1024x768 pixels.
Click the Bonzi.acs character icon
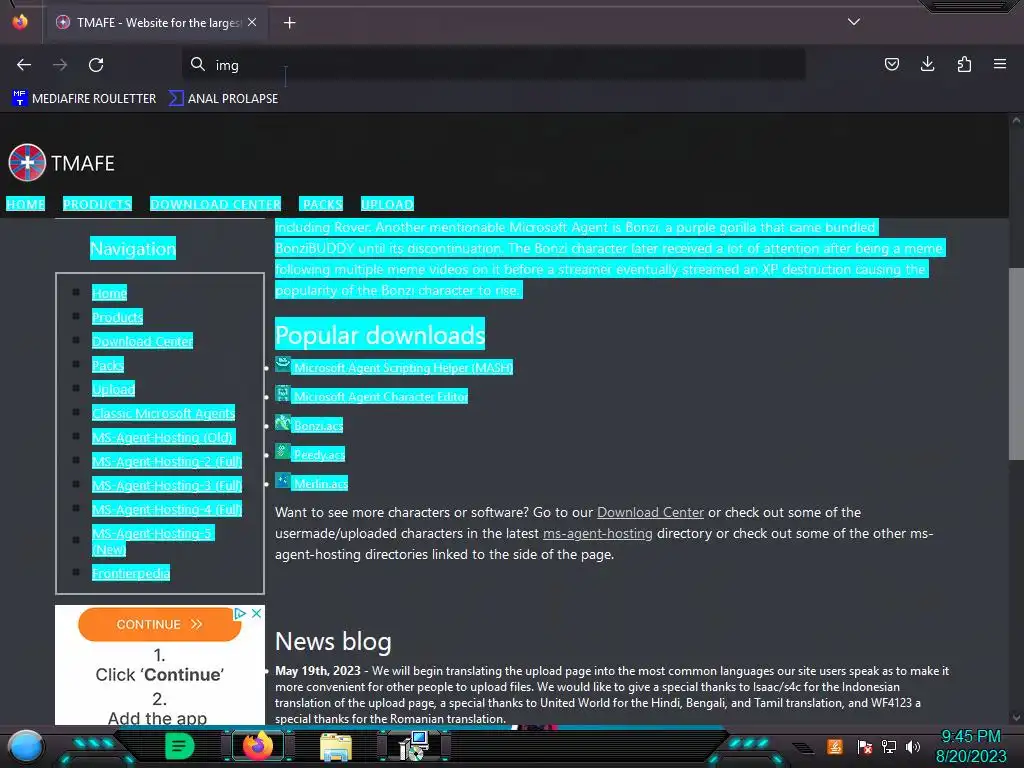282,423
